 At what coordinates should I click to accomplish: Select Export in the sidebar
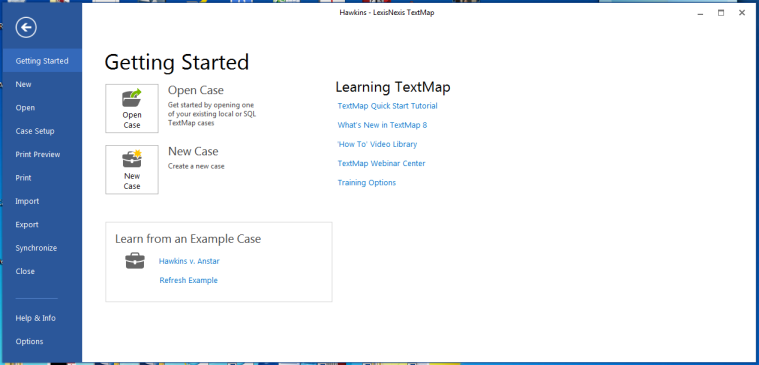point(27,225)
